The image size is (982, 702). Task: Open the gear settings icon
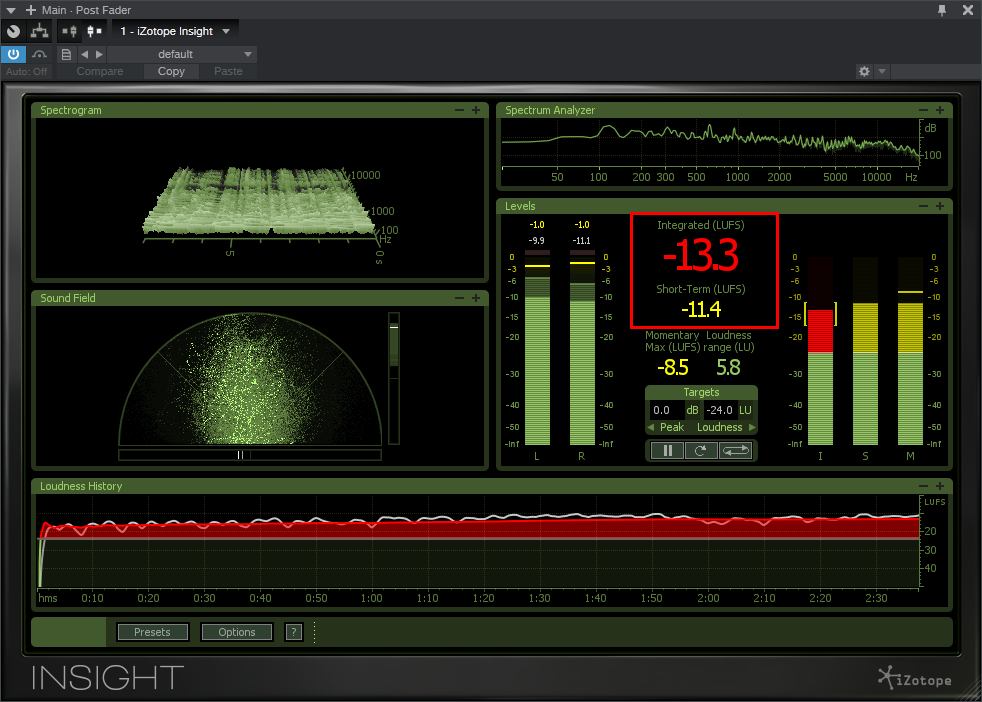pyautogui.click(x=864, y=71)
